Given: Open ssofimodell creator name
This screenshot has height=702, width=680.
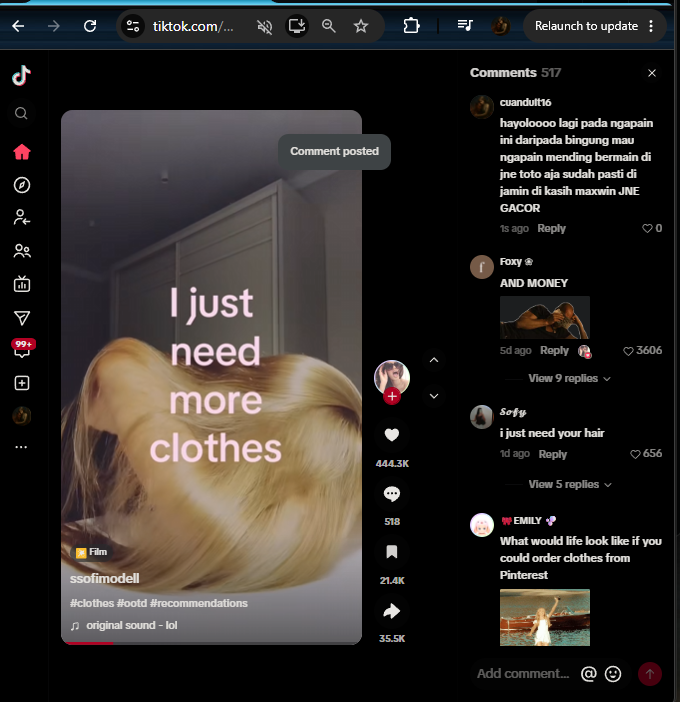Looking at the screenshot, I should (x=104, y=578).
